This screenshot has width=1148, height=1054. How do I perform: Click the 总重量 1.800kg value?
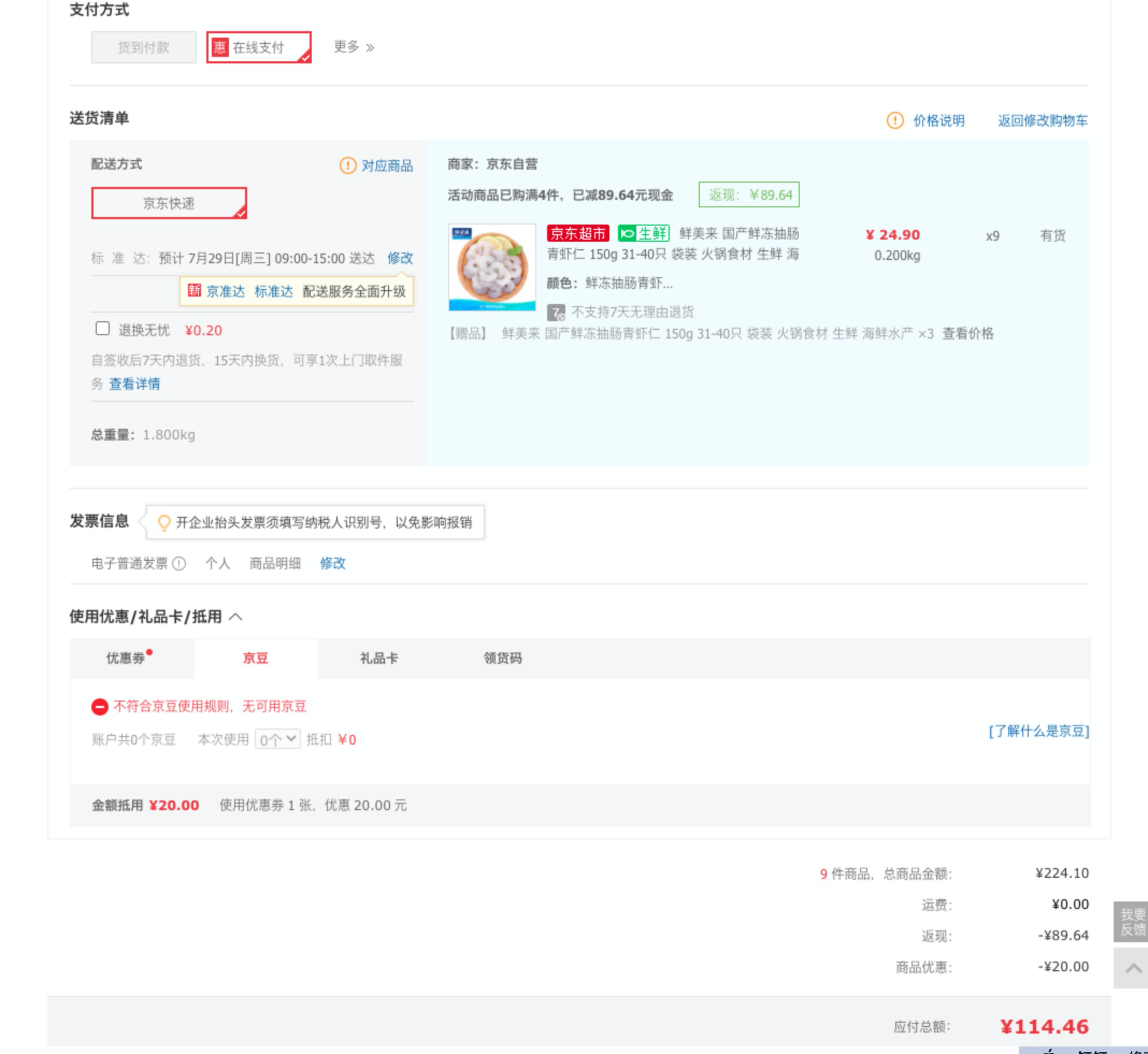[x=169, y=435]
